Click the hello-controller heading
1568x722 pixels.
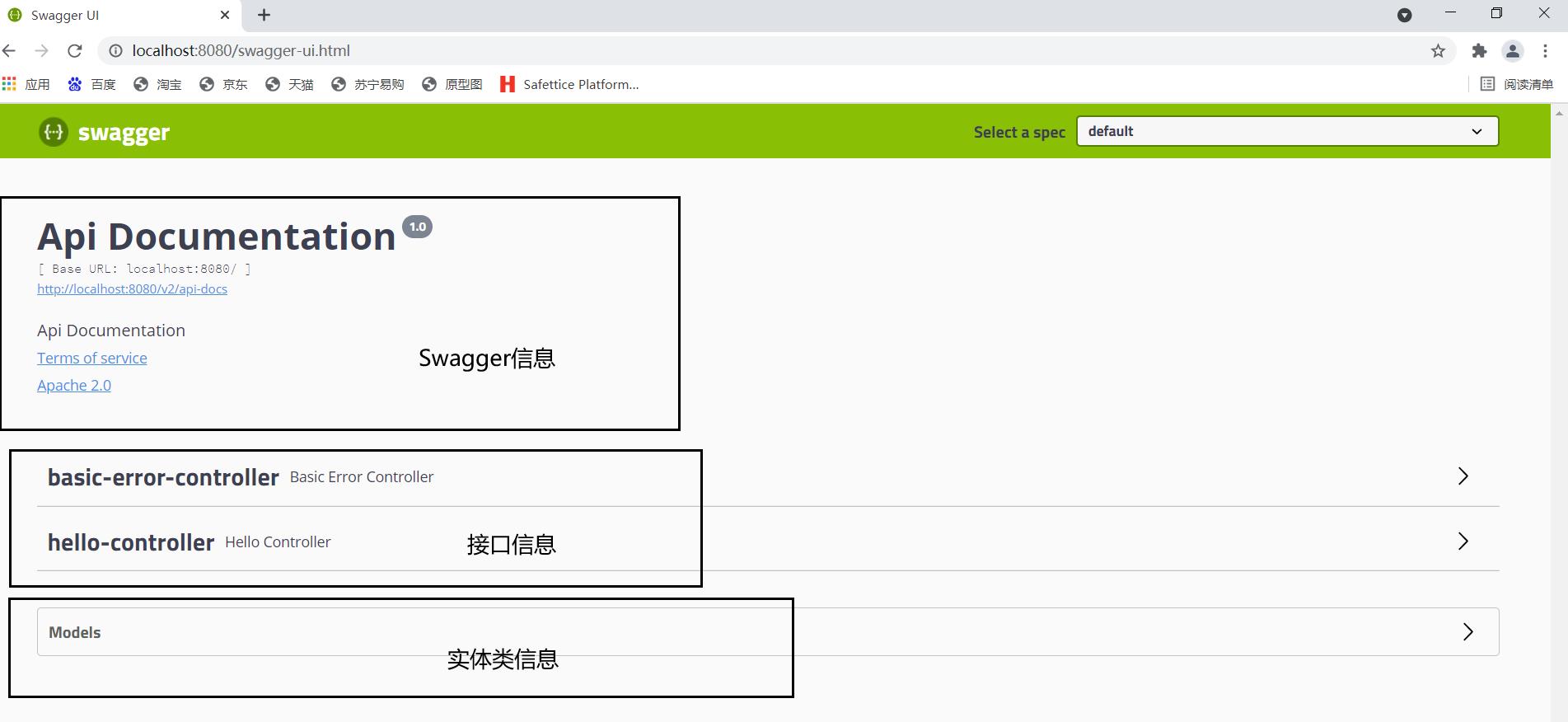tap(131, 542)
